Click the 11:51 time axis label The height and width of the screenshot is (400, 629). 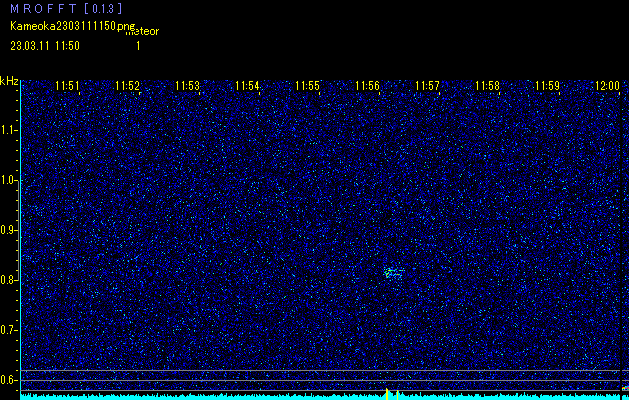click(x=67, y=86)
